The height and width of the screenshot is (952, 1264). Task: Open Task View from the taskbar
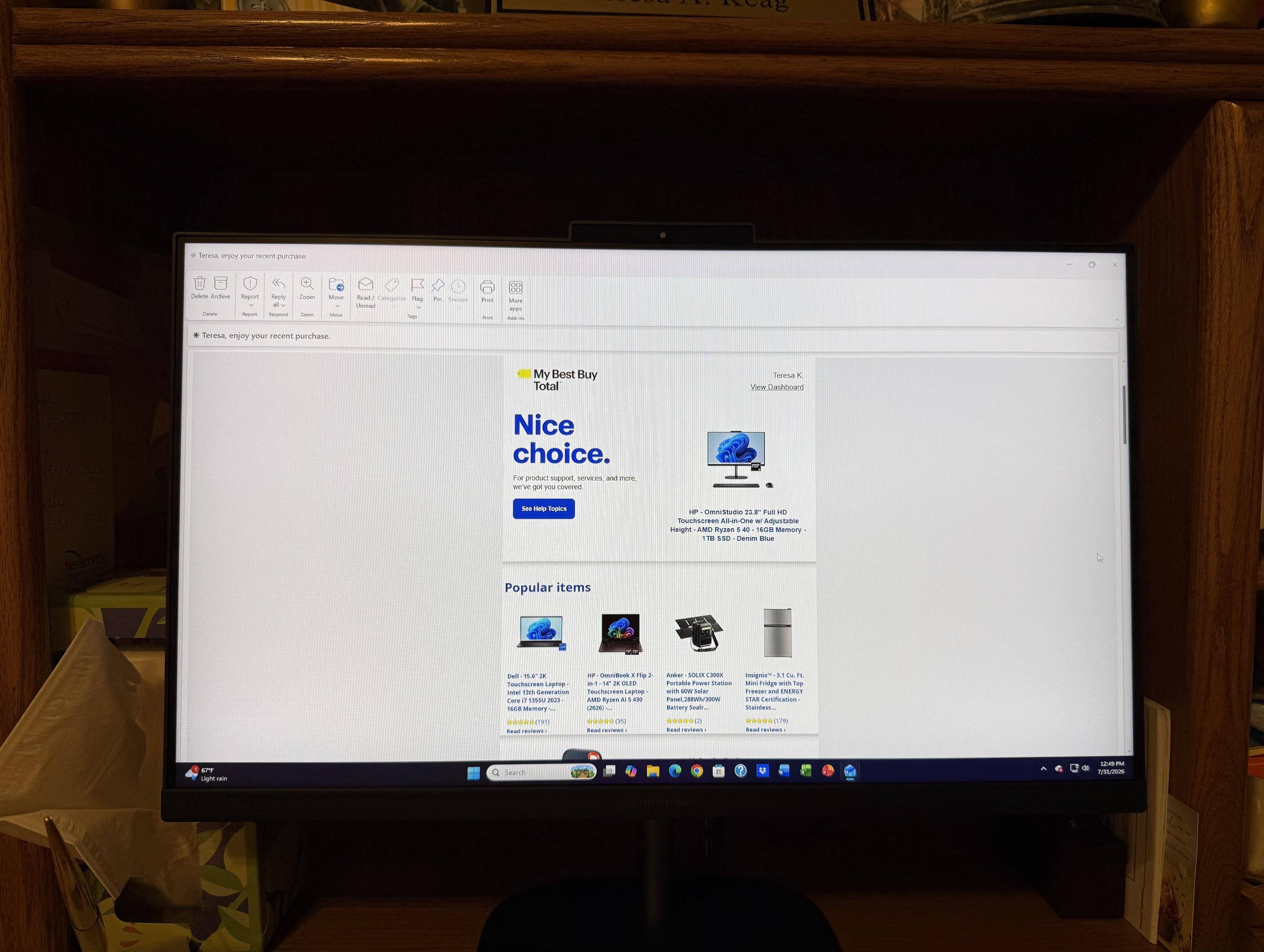610,772
